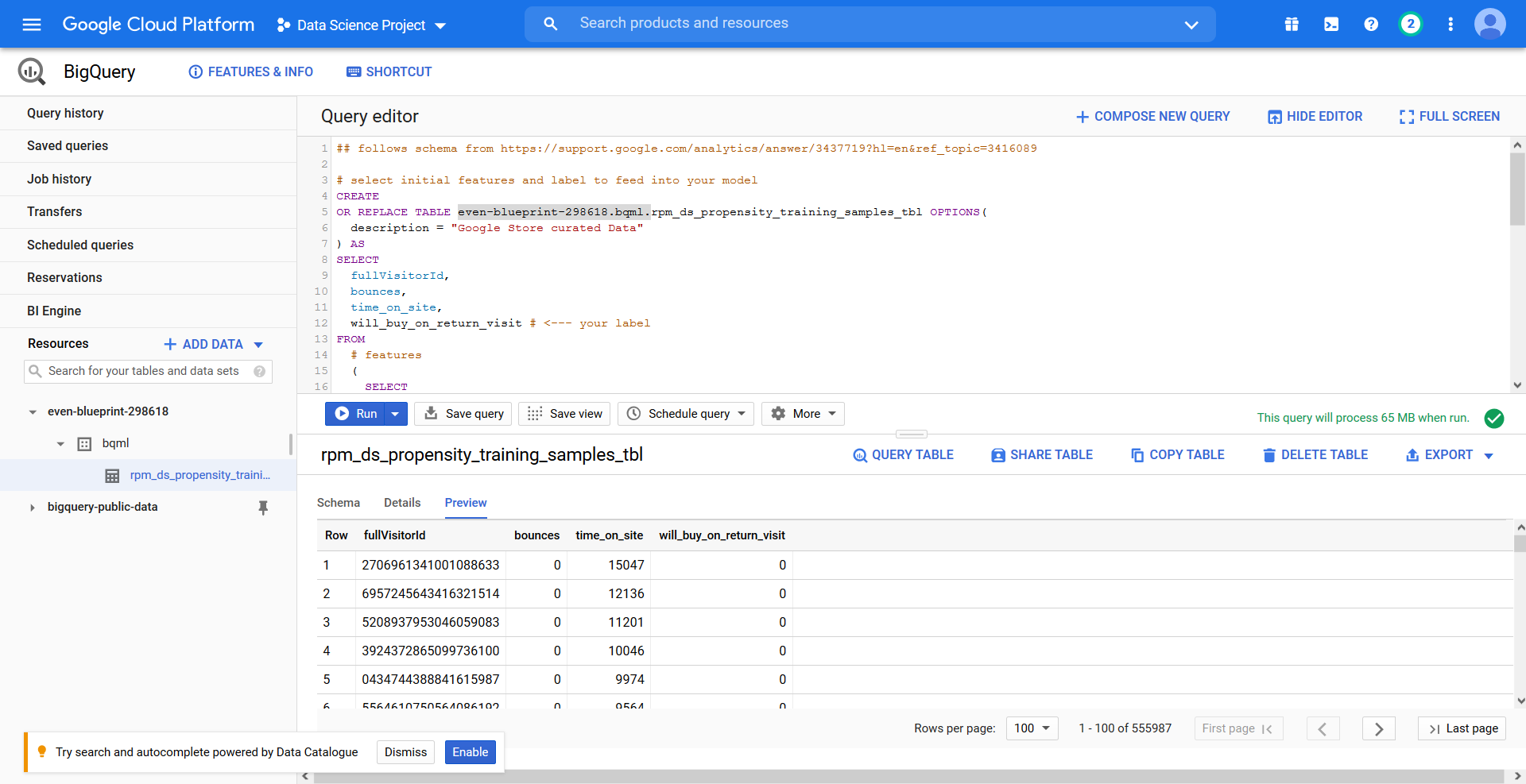
Task: Open the vertical three-dot settings menu
Action: [1450, 25]
